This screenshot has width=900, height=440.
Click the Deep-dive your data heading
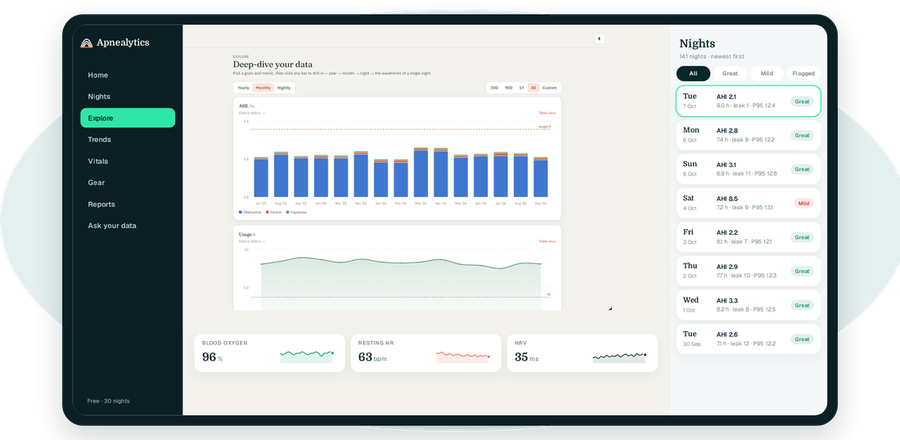[273, 64]
